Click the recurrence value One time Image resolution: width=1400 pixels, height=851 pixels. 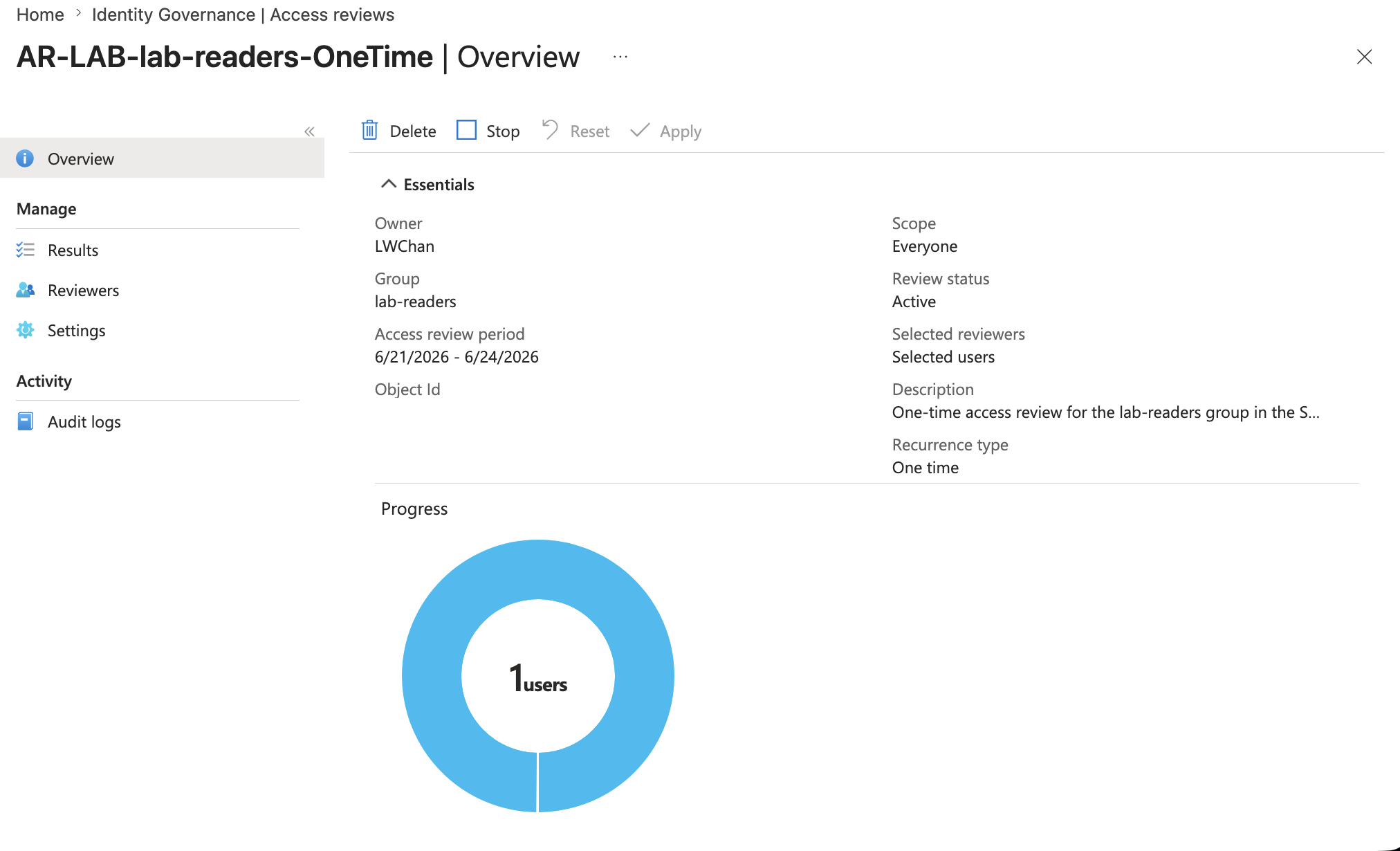[925, 468]
